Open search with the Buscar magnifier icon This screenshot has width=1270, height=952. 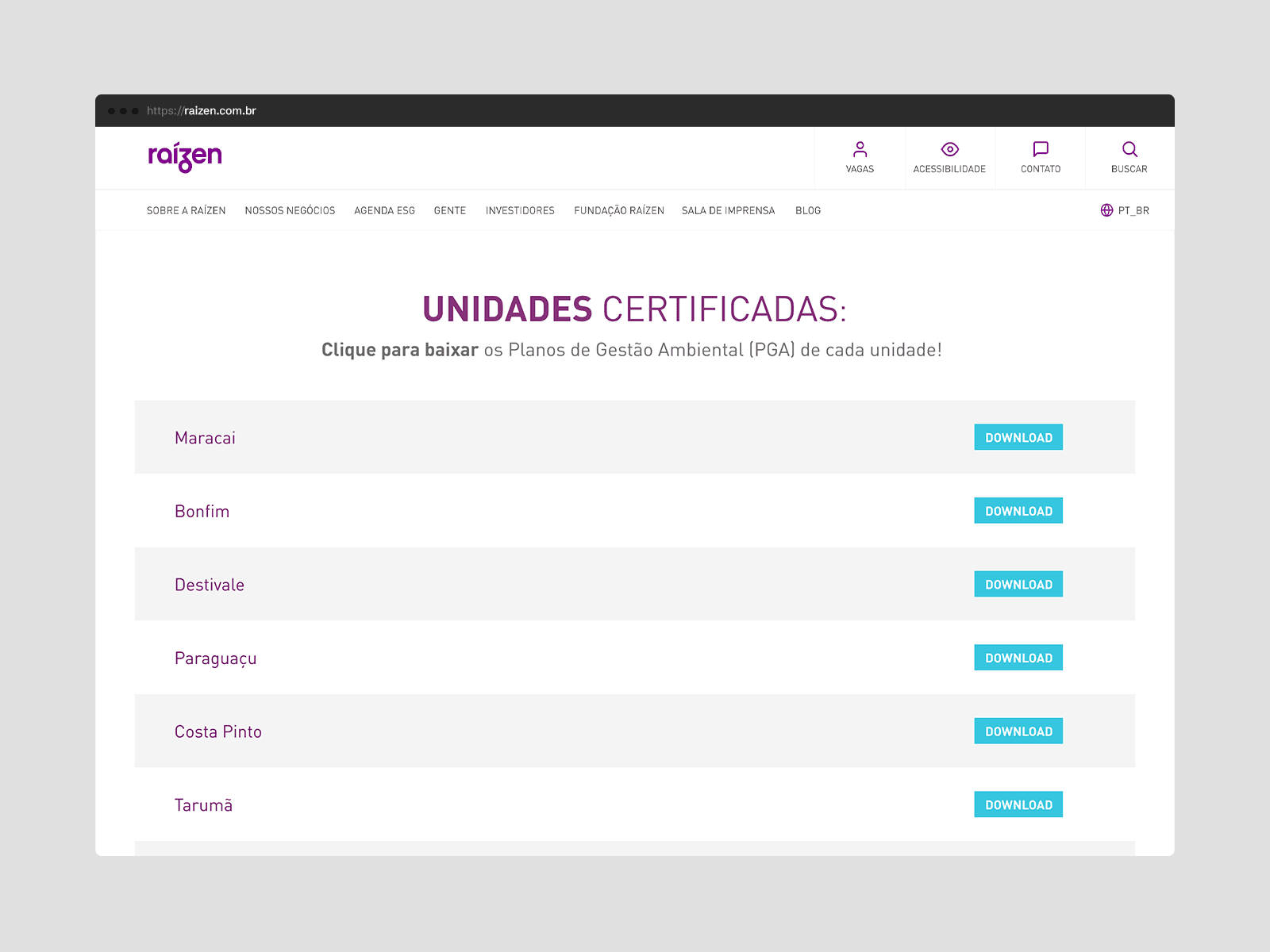(1129, 150)
